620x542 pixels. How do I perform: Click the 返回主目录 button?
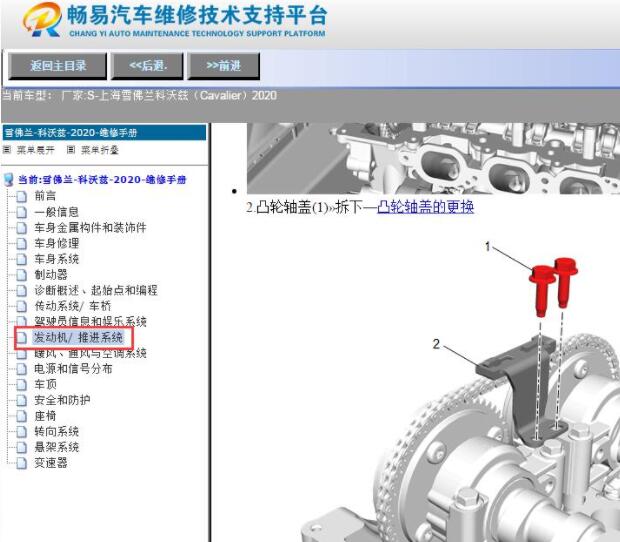[58, 66]
